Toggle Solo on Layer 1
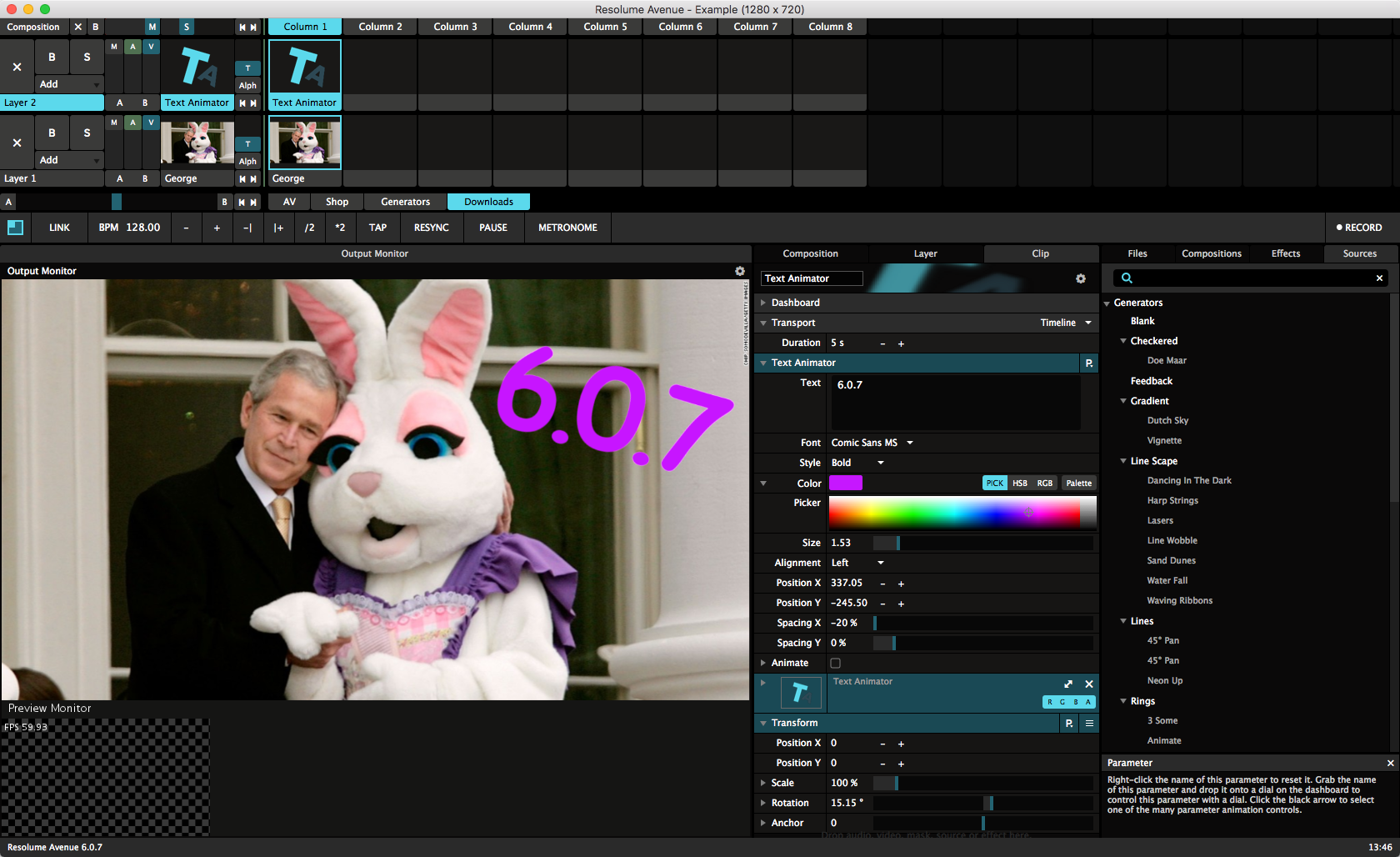Viewport: 1400px width, 857px height. (x=87, y=133)
